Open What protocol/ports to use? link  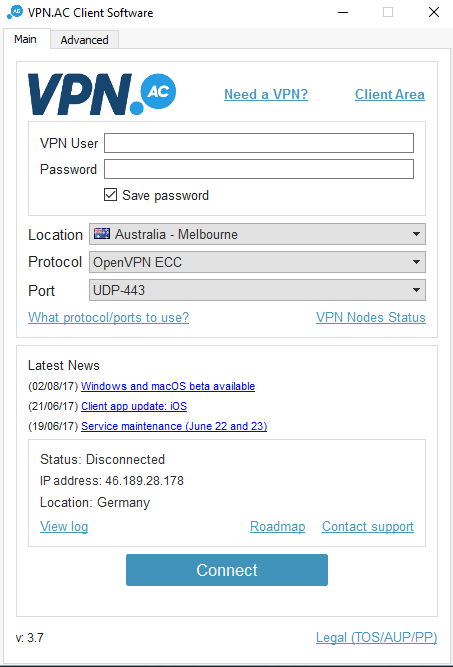[x=108, y=317]
